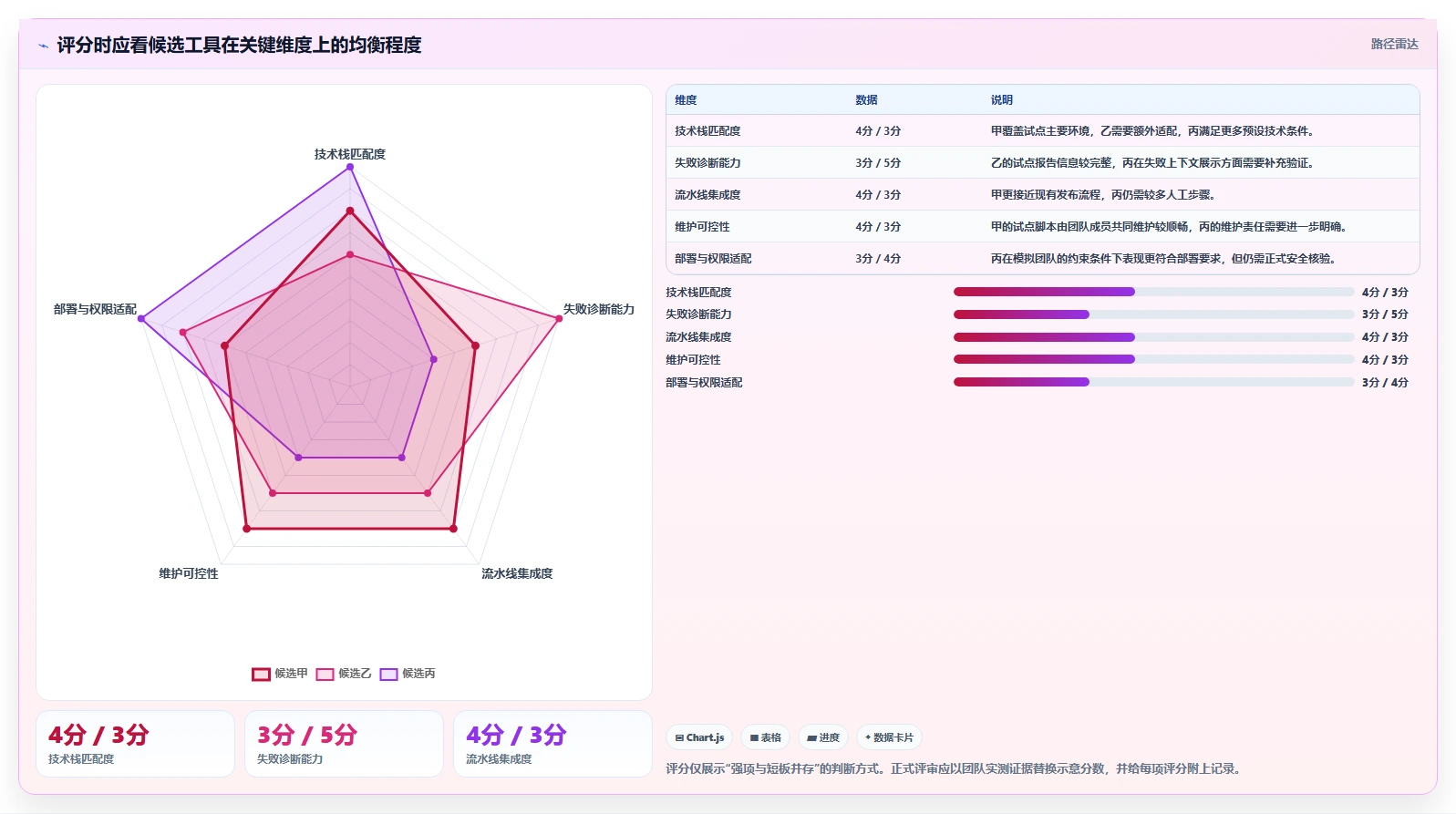Click the Chart.js tag
Image resolution: width=1456 pixels, height=814 pixels.
(x=699, y=737)
